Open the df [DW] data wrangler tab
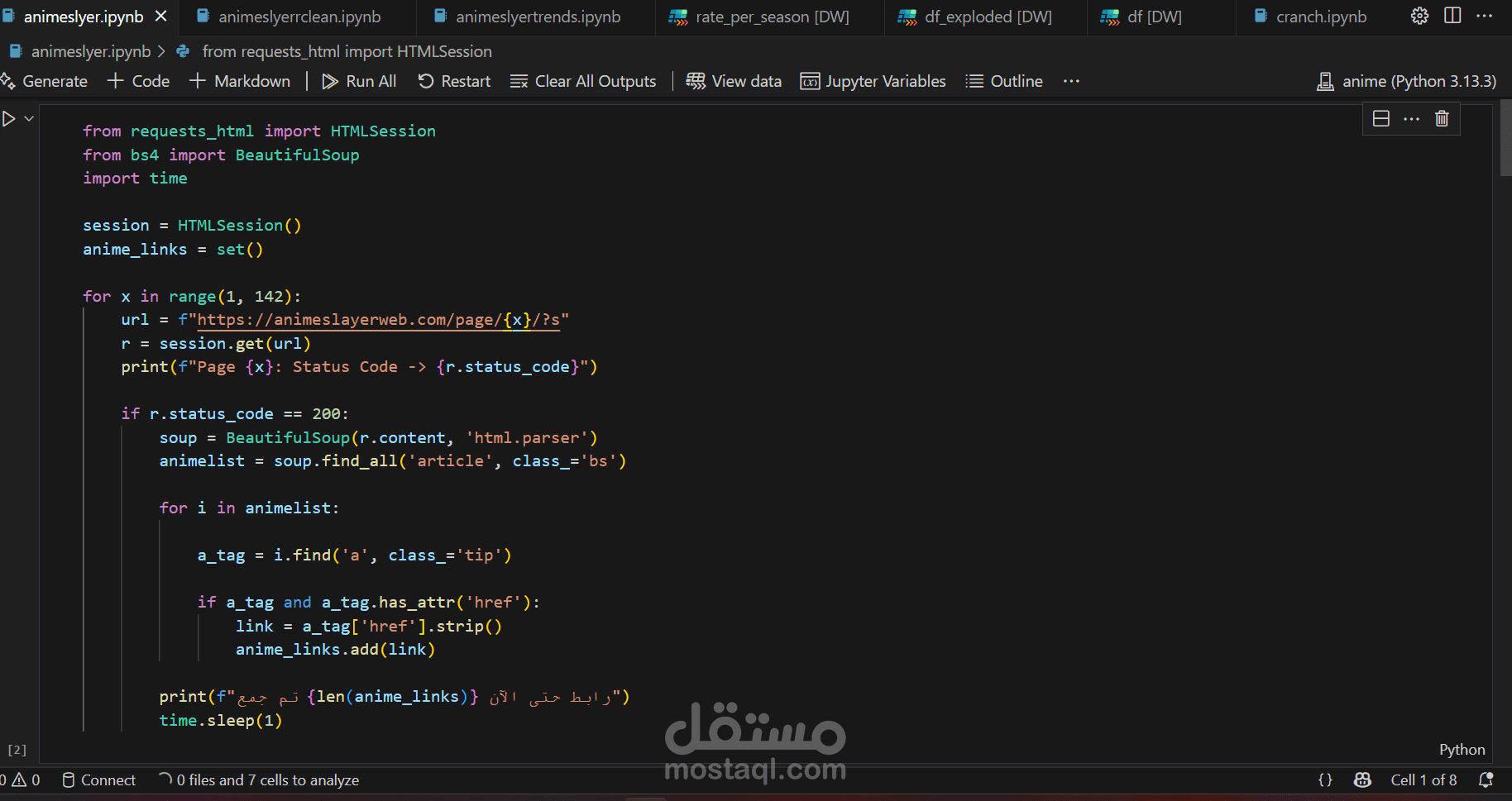This screenshot has height=801, width=1512. tap(1152, 16)
